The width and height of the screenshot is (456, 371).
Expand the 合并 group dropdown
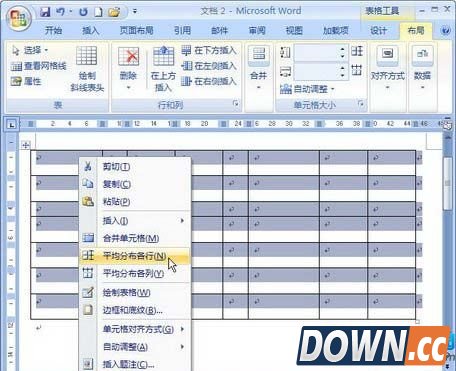point(259,69)
